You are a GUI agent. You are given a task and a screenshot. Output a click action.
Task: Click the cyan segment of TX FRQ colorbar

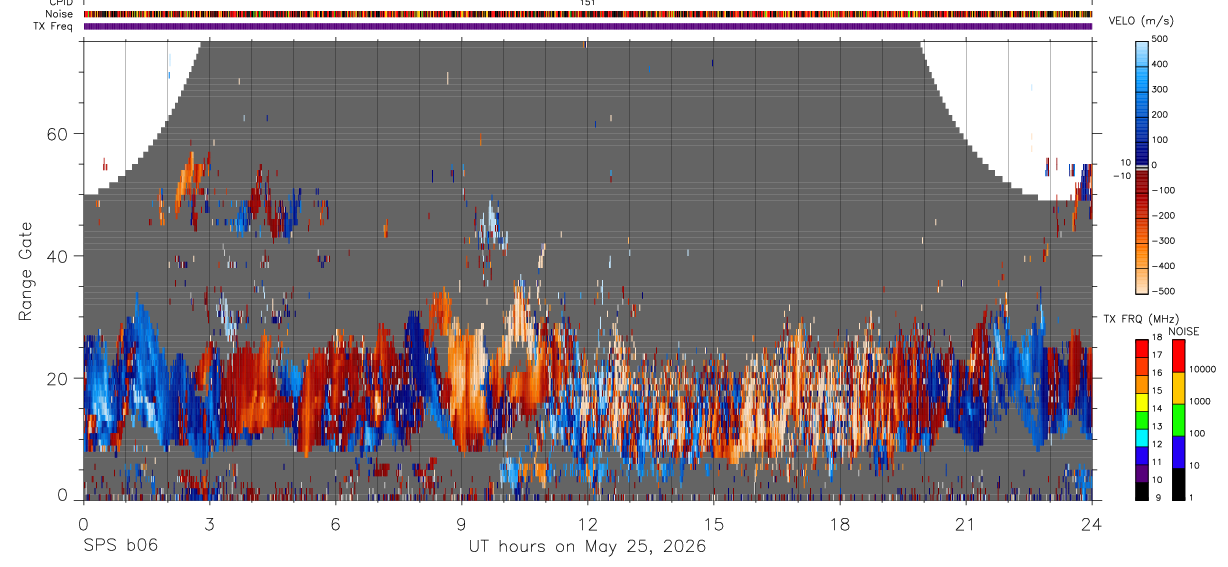pos(1142,437)
